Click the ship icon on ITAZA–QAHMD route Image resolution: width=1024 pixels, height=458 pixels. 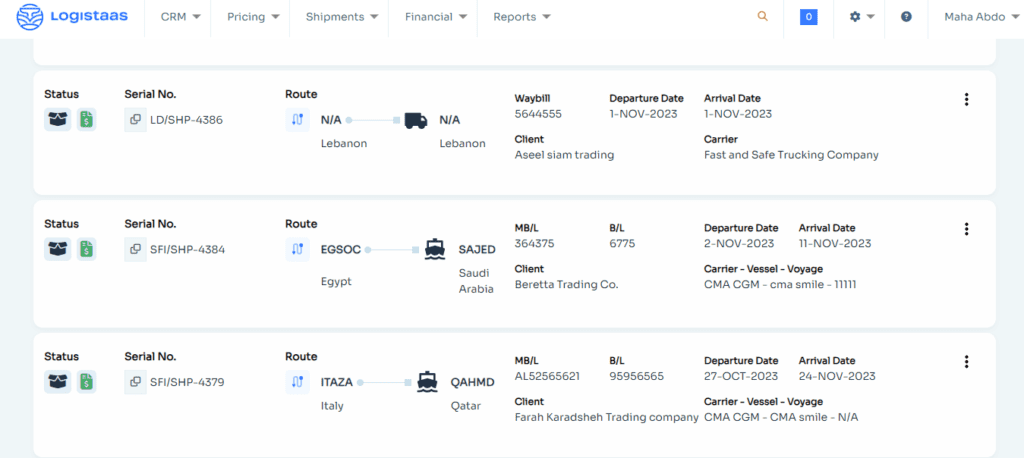point(427,382)
